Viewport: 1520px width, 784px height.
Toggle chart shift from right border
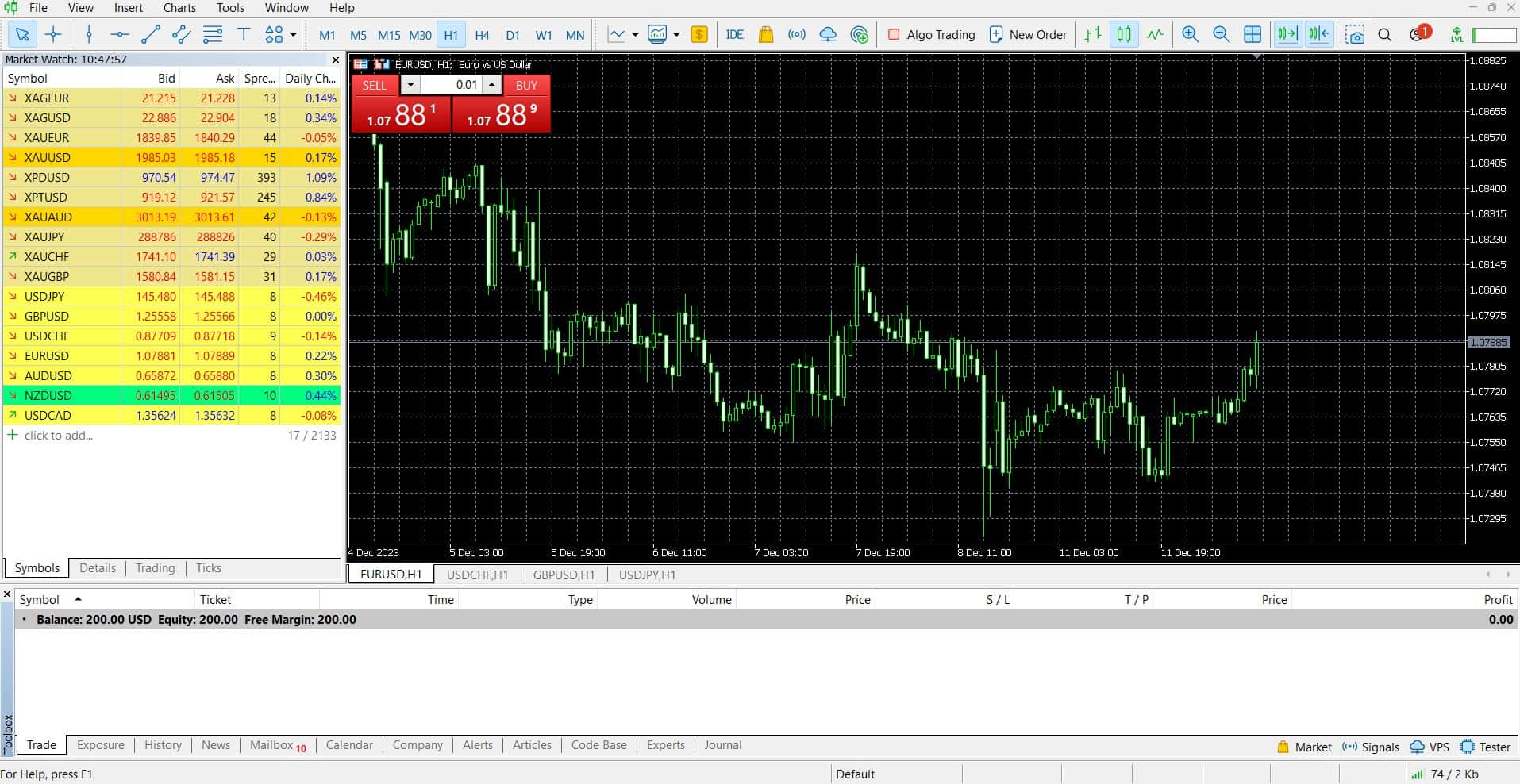click(x=1318, y=34)
